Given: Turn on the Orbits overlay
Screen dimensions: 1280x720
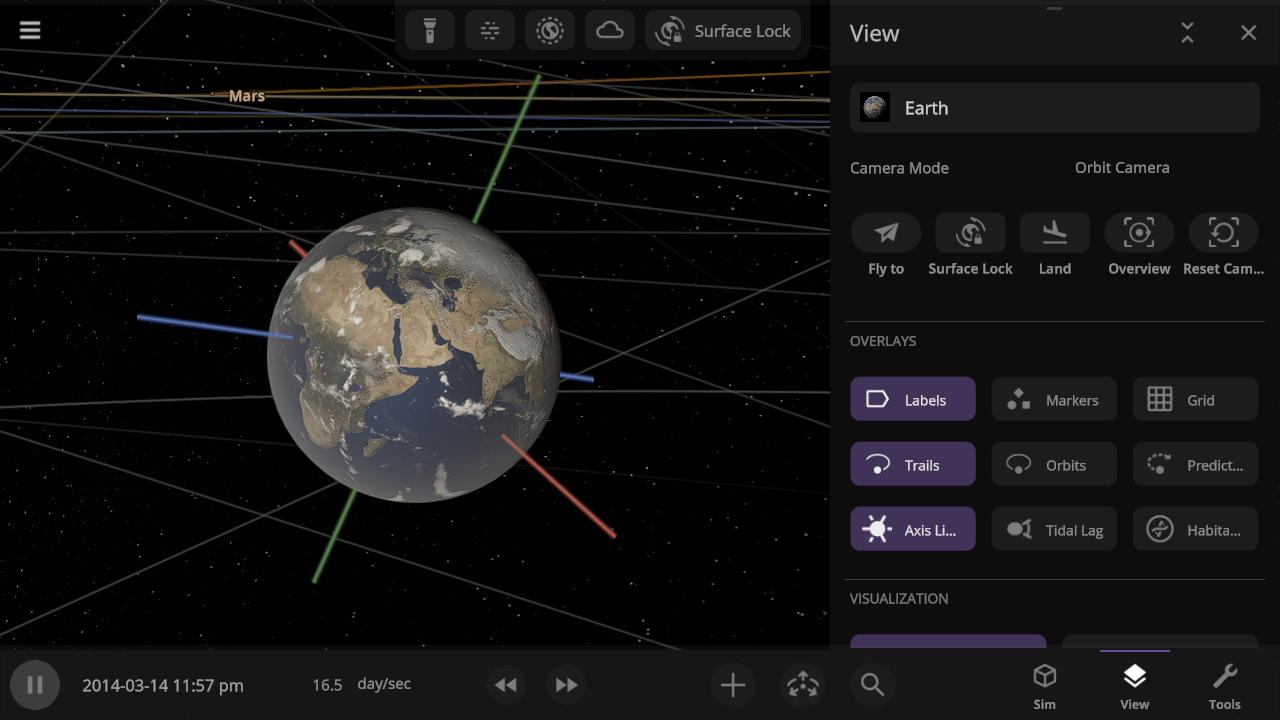Looking at the screenshot, I should (x=1053, y=465).
